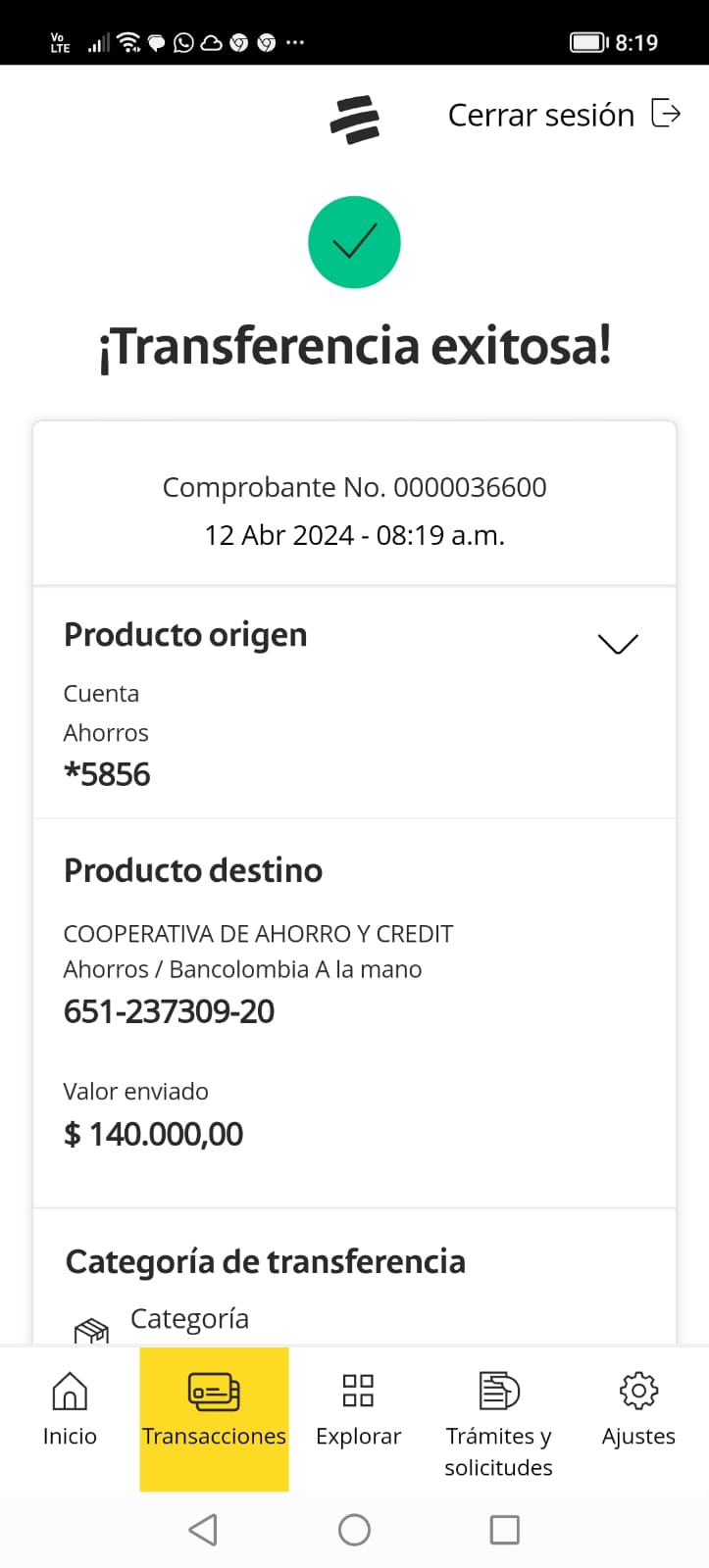Tap the Explorar grid icon

(x=358, y=1391)
